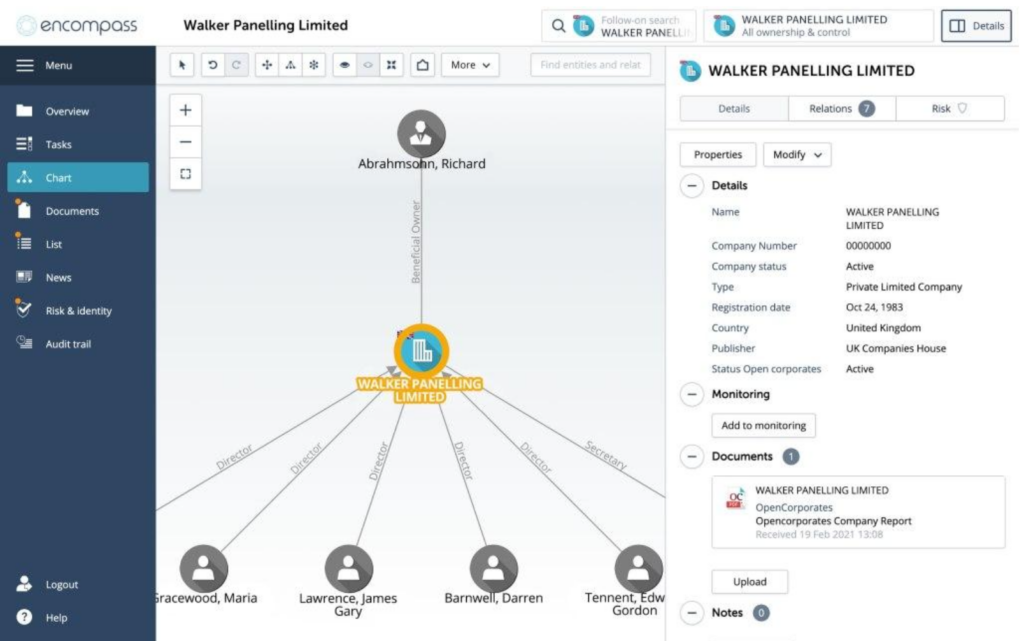Select the arrow selection tool

183,64
